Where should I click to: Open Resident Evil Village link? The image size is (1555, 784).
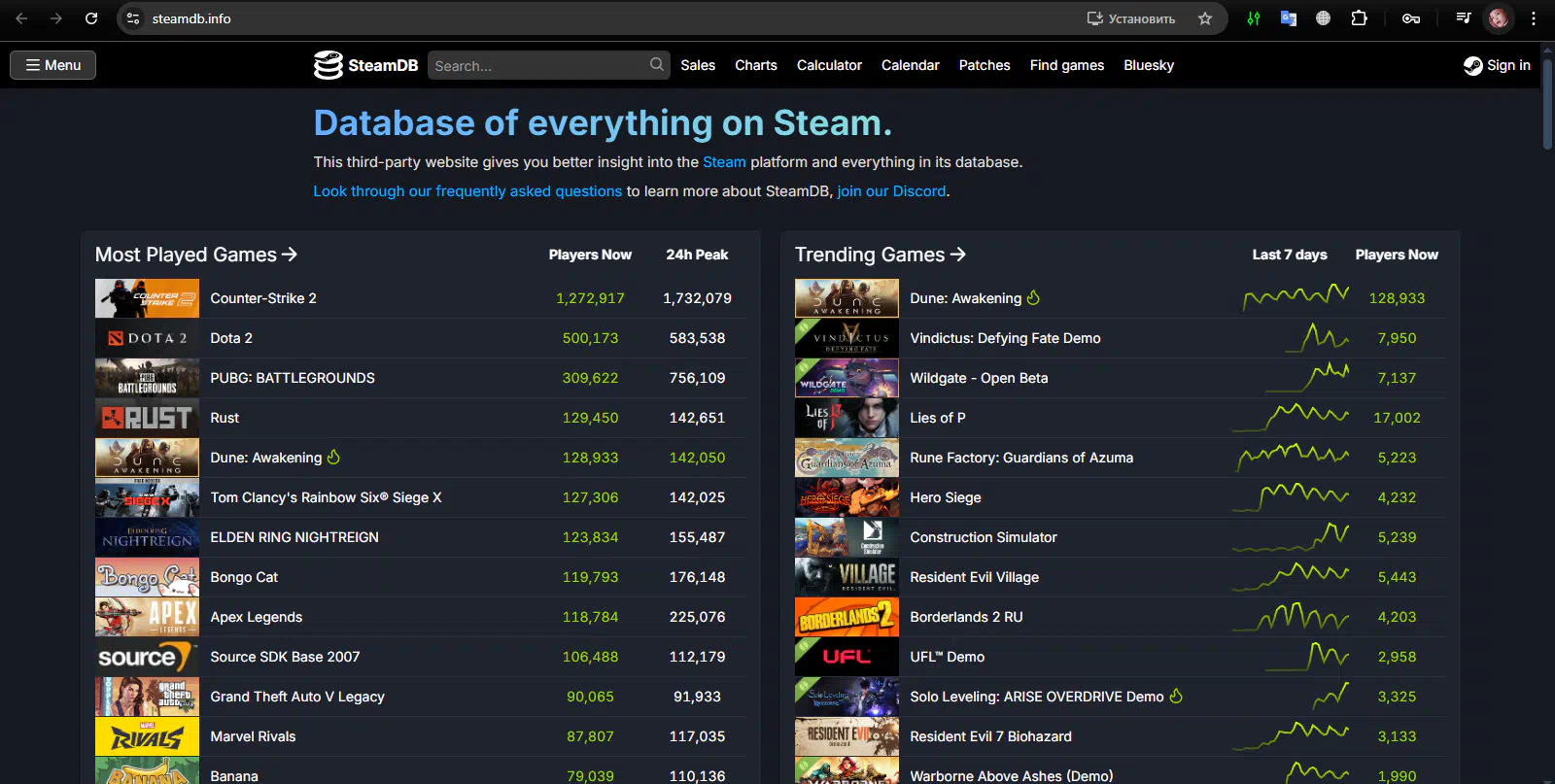coord(975,577)
